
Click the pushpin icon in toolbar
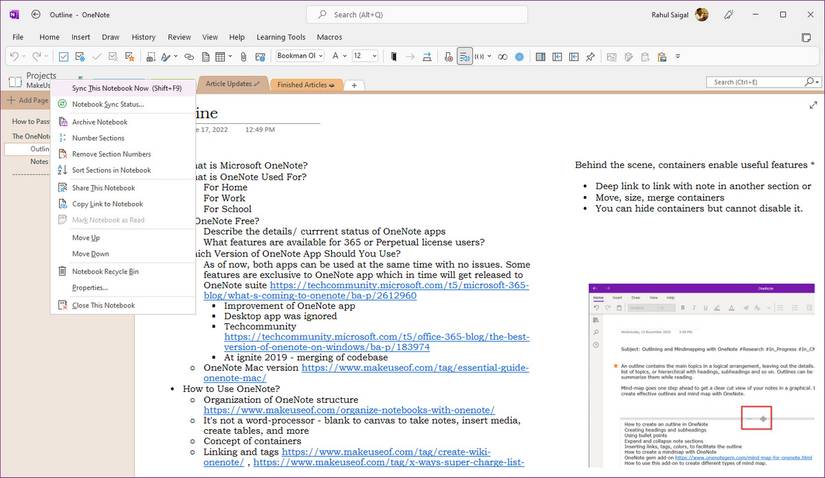coord(590,56)
